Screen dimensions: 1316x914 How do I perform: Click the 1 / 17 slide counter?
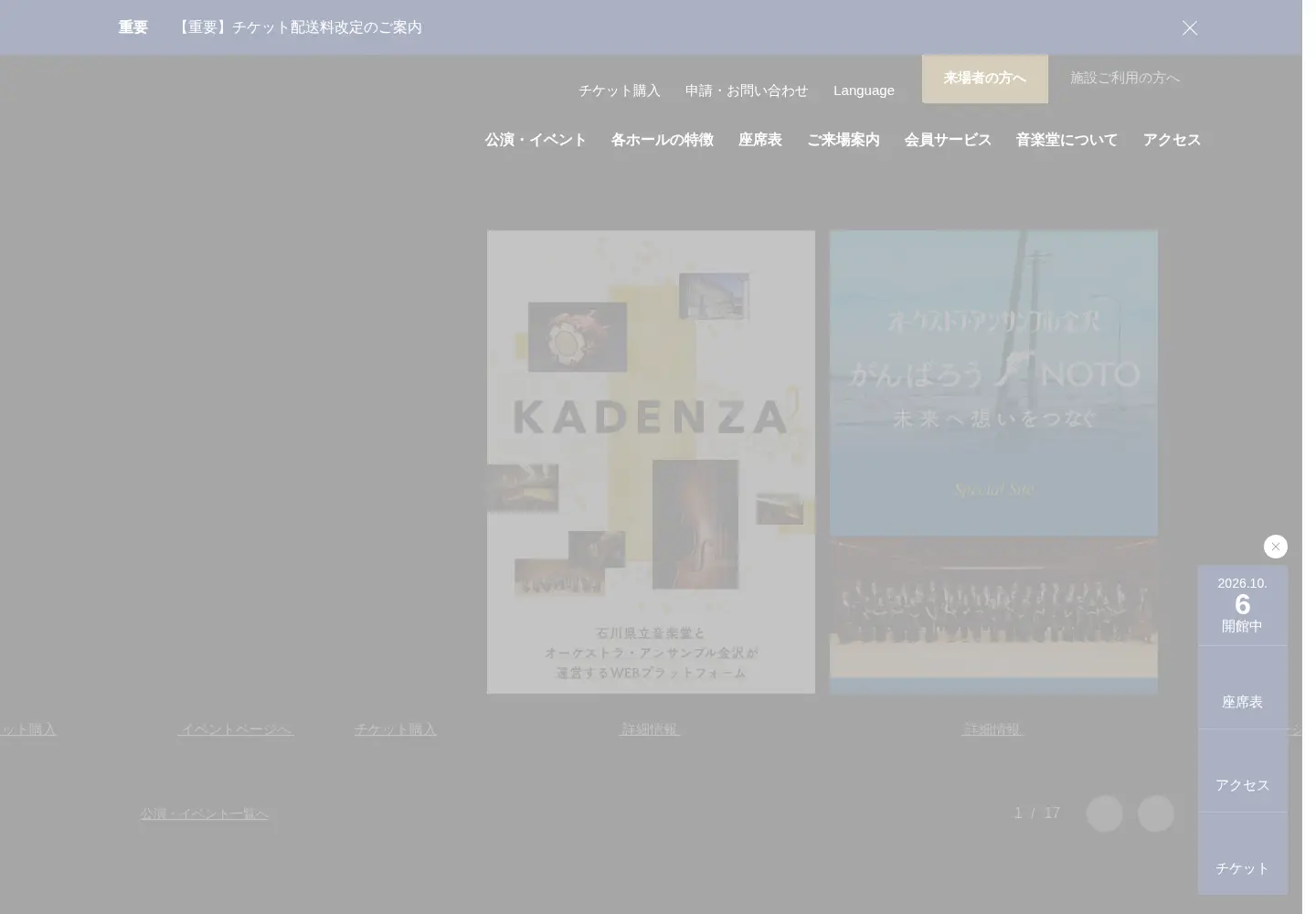point(1036,813)
